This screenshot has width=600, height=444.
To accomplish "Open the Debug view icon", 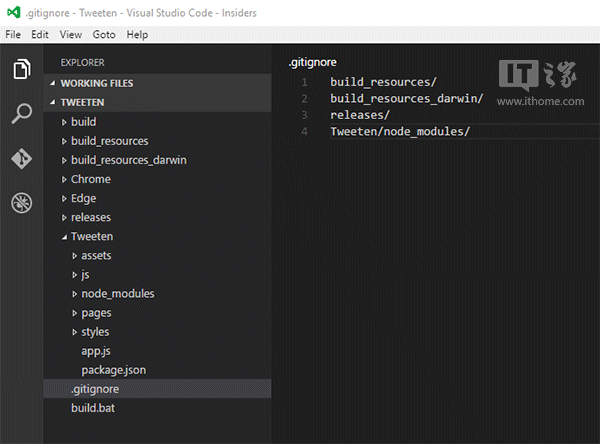I will (21, 203).
